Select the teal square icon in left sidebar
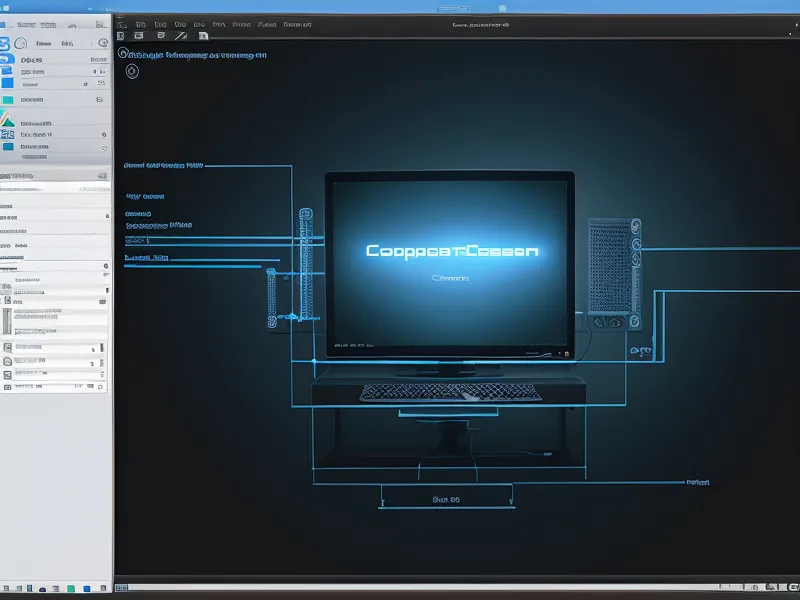The image size is (800, 600). 8,100
